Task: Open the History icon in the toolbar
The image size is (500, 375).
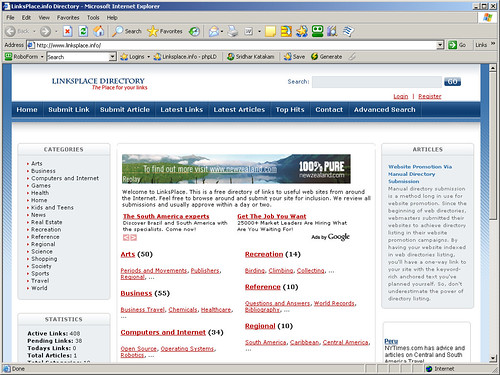Action: [x=194, y=31]
